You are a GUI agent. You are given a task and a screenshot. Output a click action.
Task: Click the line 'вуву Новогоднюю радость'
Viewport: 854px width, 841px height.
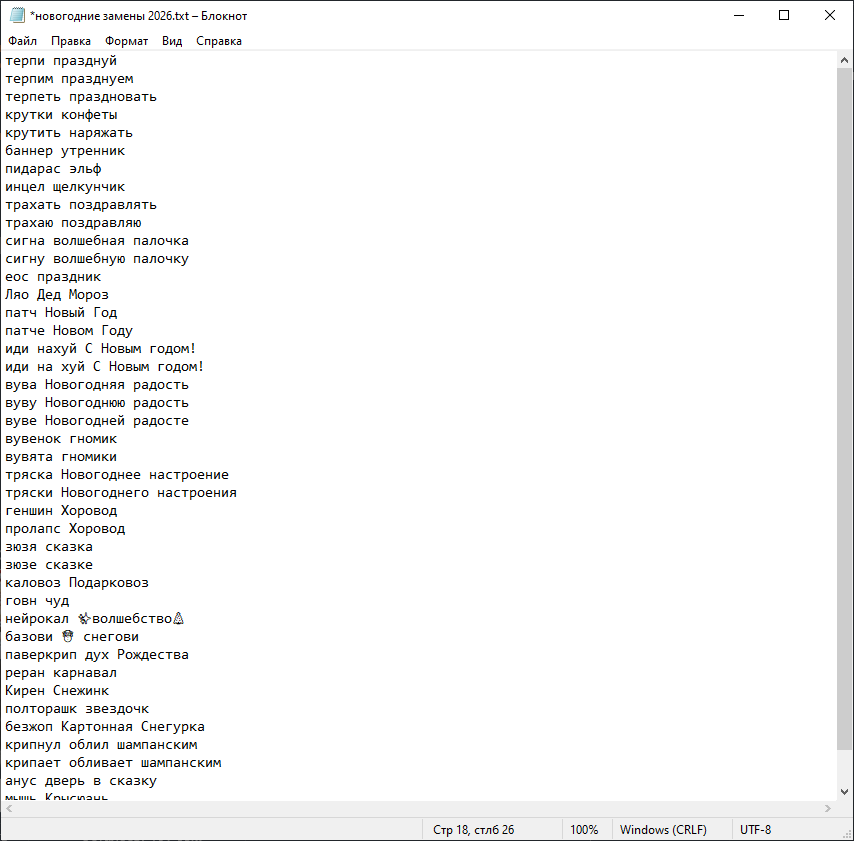[x=97, y=403]
